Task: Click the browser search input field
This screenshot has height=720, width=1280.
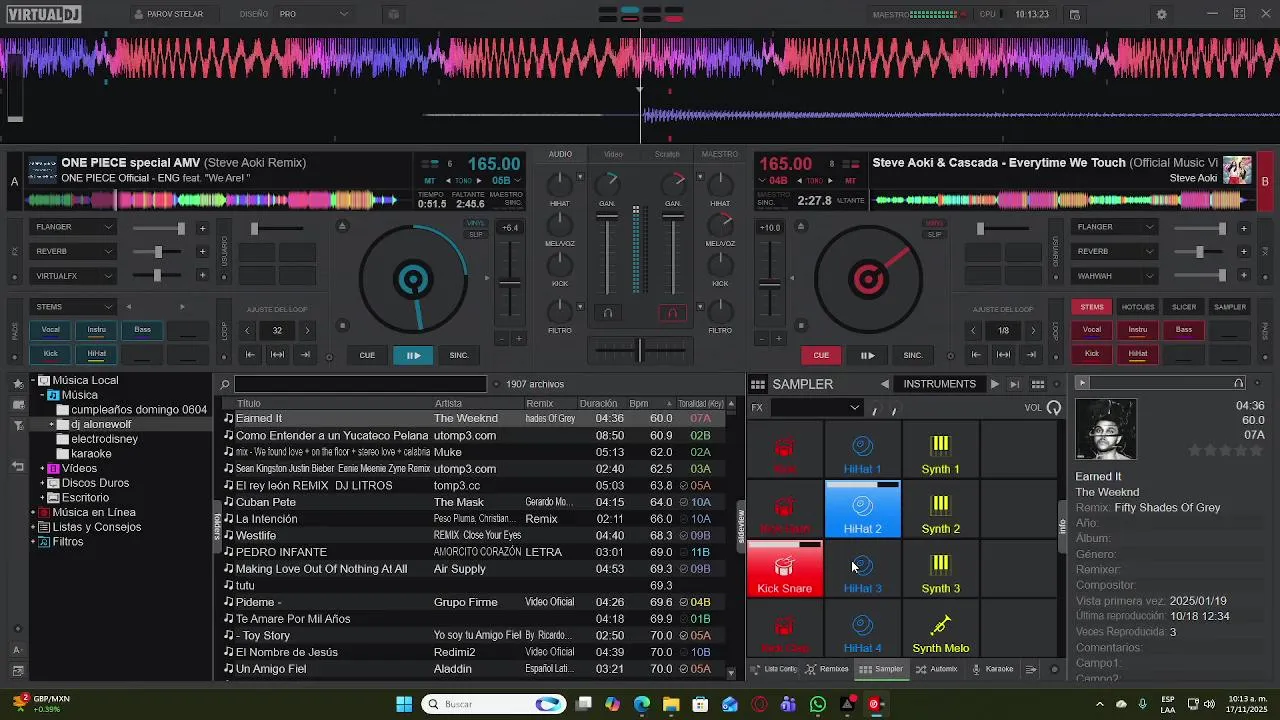Action: pos(360,384)
